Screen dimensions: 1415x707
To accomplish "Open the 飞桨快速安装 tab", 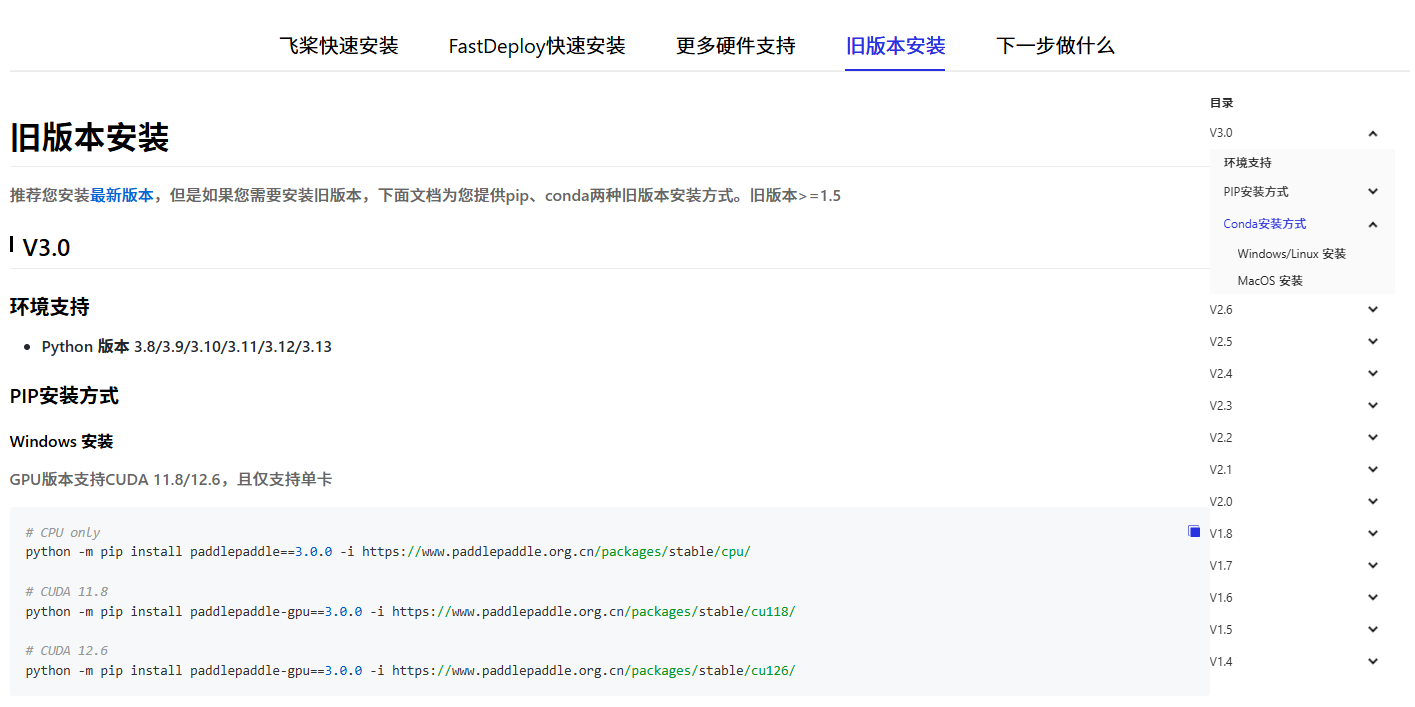I will [x=339, y=45].
